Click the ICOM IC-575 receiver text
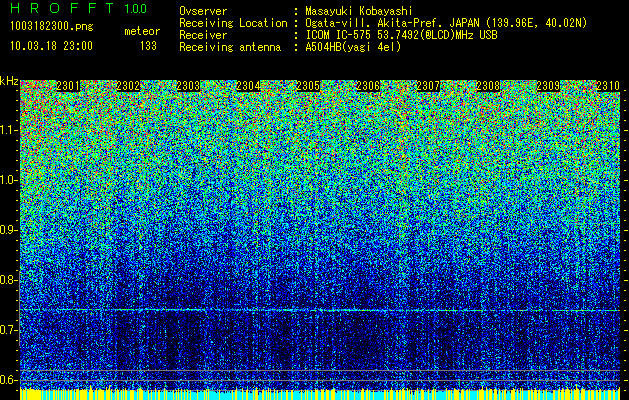This screenshot has height=400, width=629. (401, 35)
